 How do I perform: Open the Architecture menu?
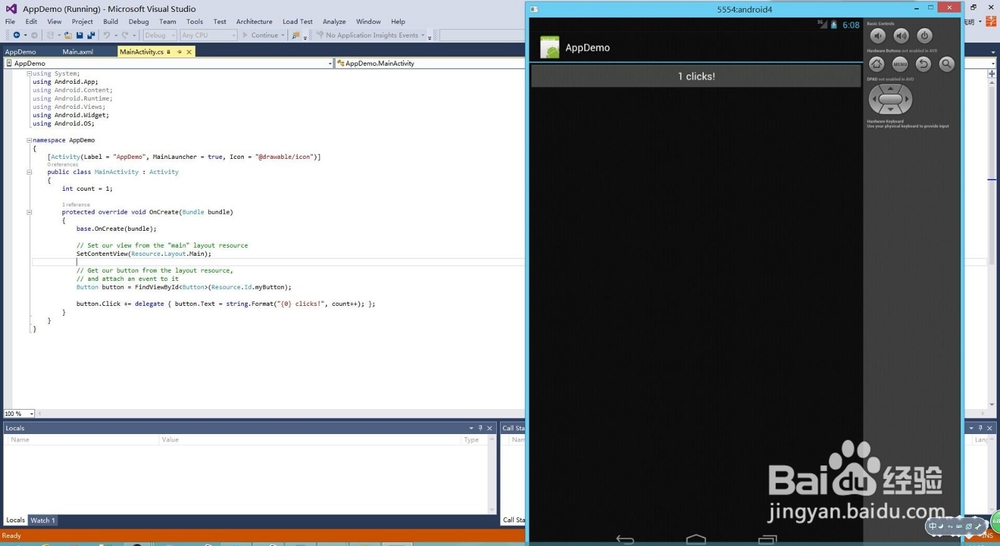254,21
